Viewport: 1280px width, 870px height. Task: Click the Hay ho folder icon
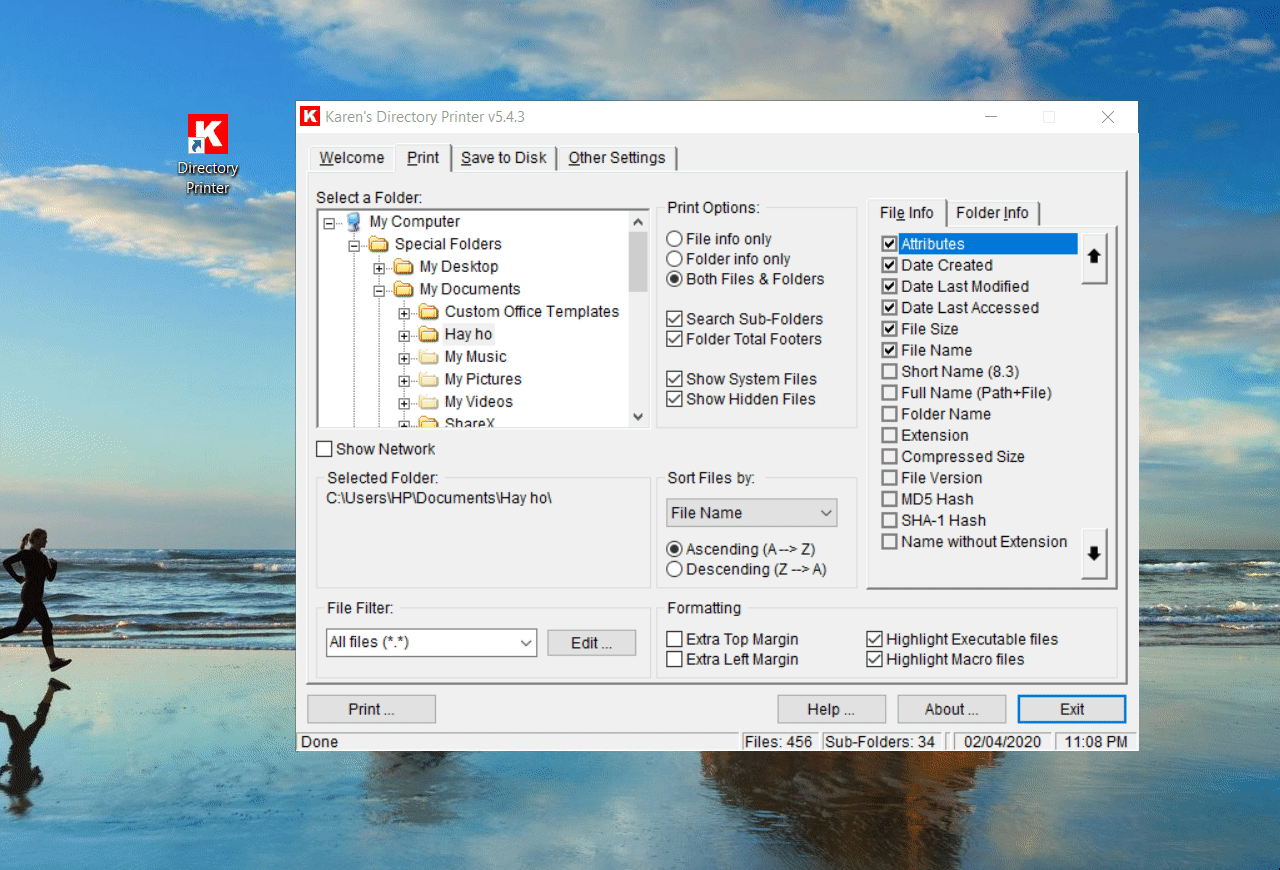428,334
